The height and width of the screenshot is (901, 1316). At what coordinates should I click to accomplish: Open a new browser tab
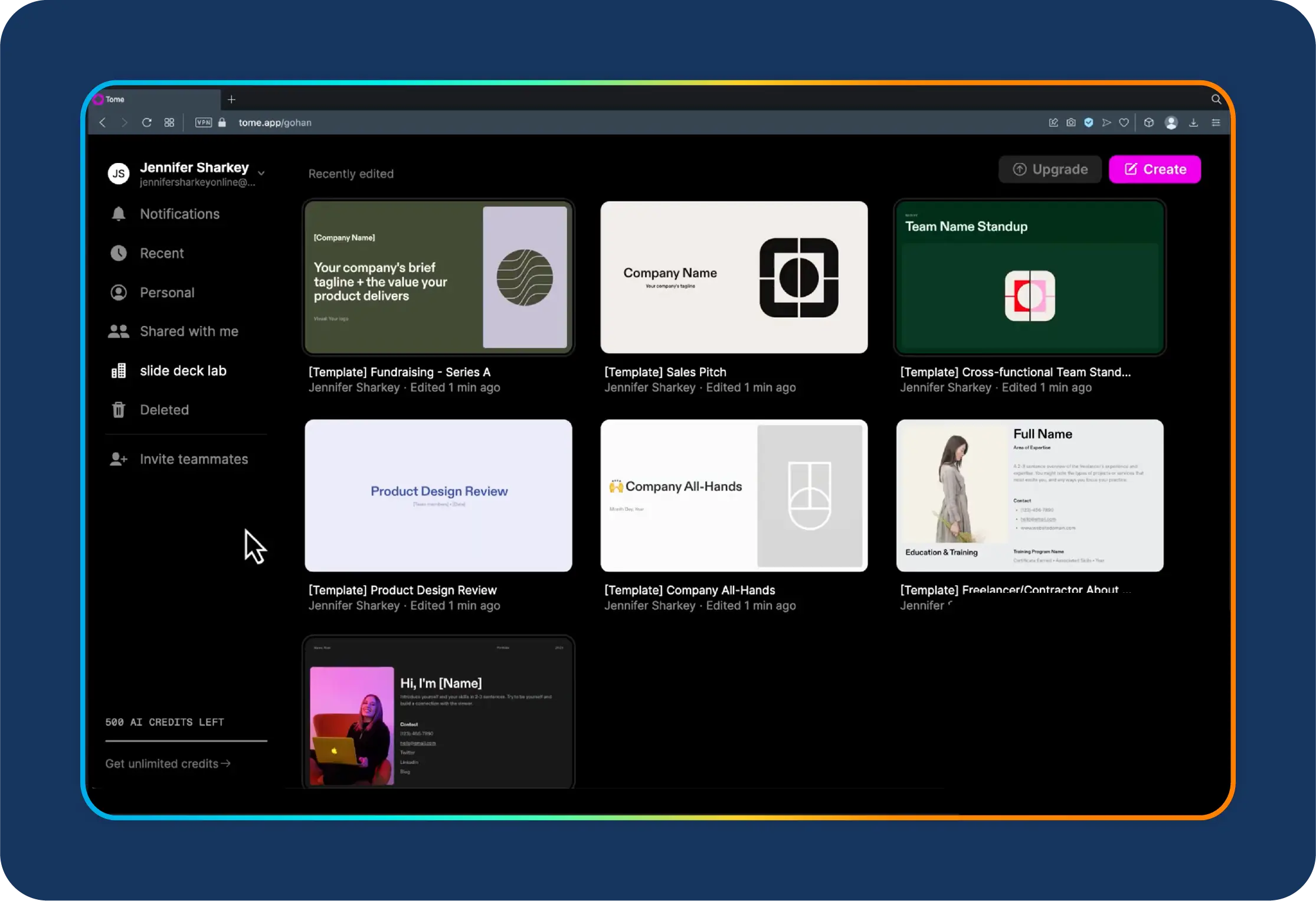click(x=231, y=99)
